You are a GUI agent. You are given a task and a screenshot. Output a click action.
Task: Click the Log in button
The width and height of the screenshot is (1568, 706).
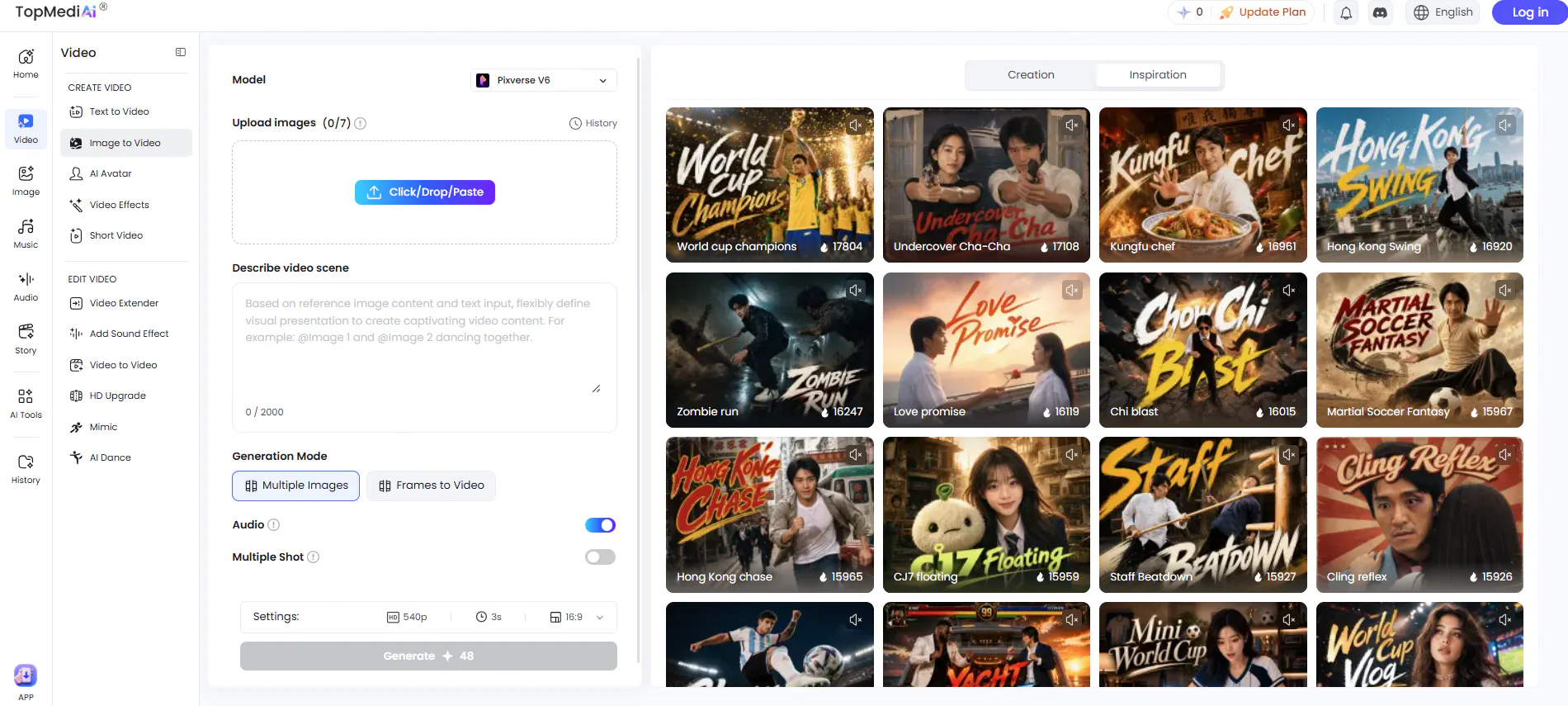[1529, 12]
